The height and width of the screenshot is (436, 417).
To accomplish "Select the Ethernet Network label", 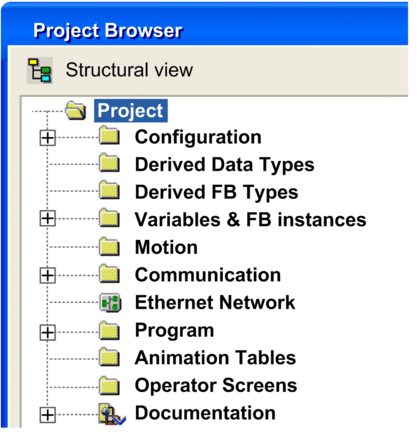I will [x=215, y=303].
